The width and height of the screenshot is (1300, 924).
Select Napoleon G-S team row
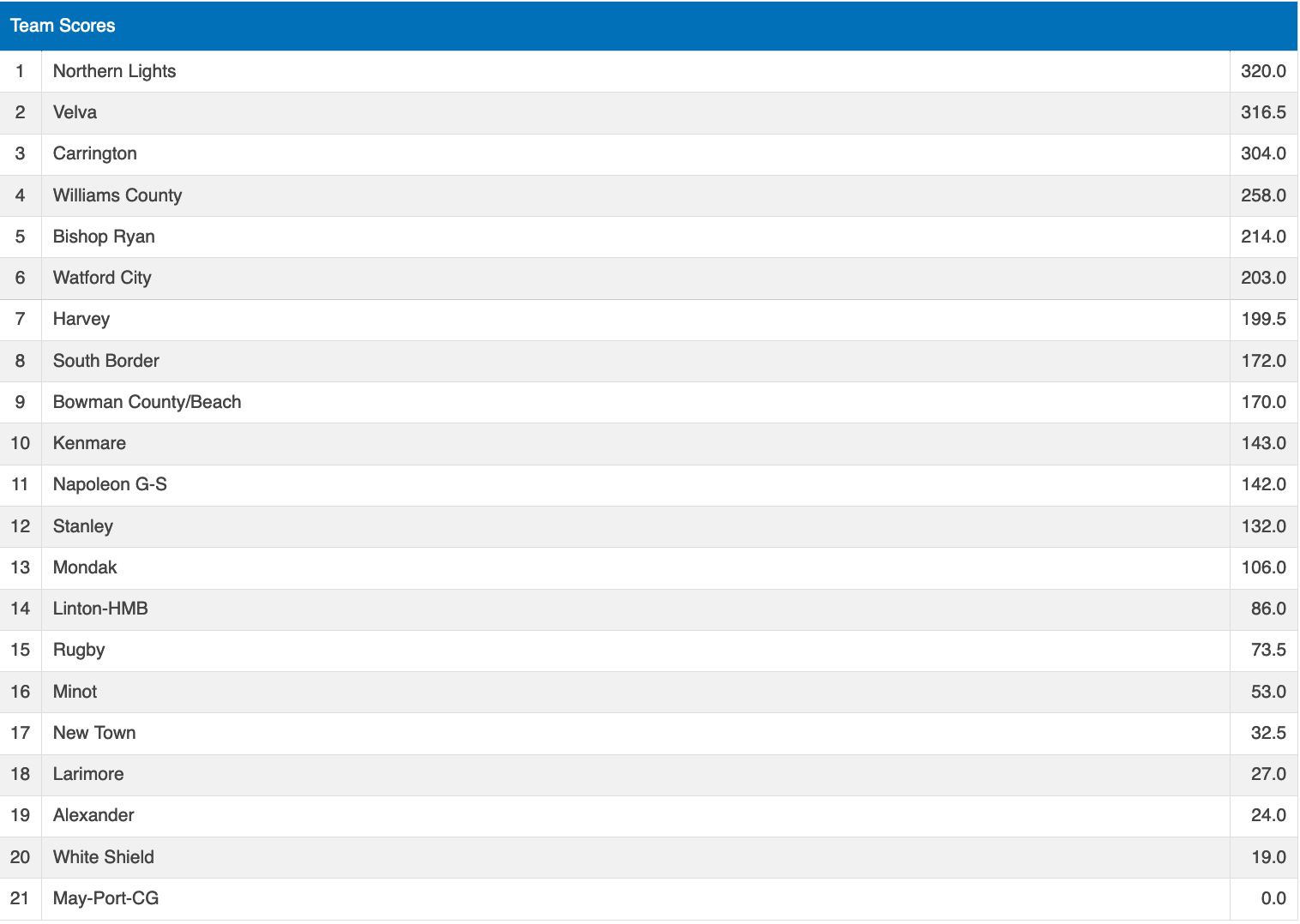coord(110,484)
